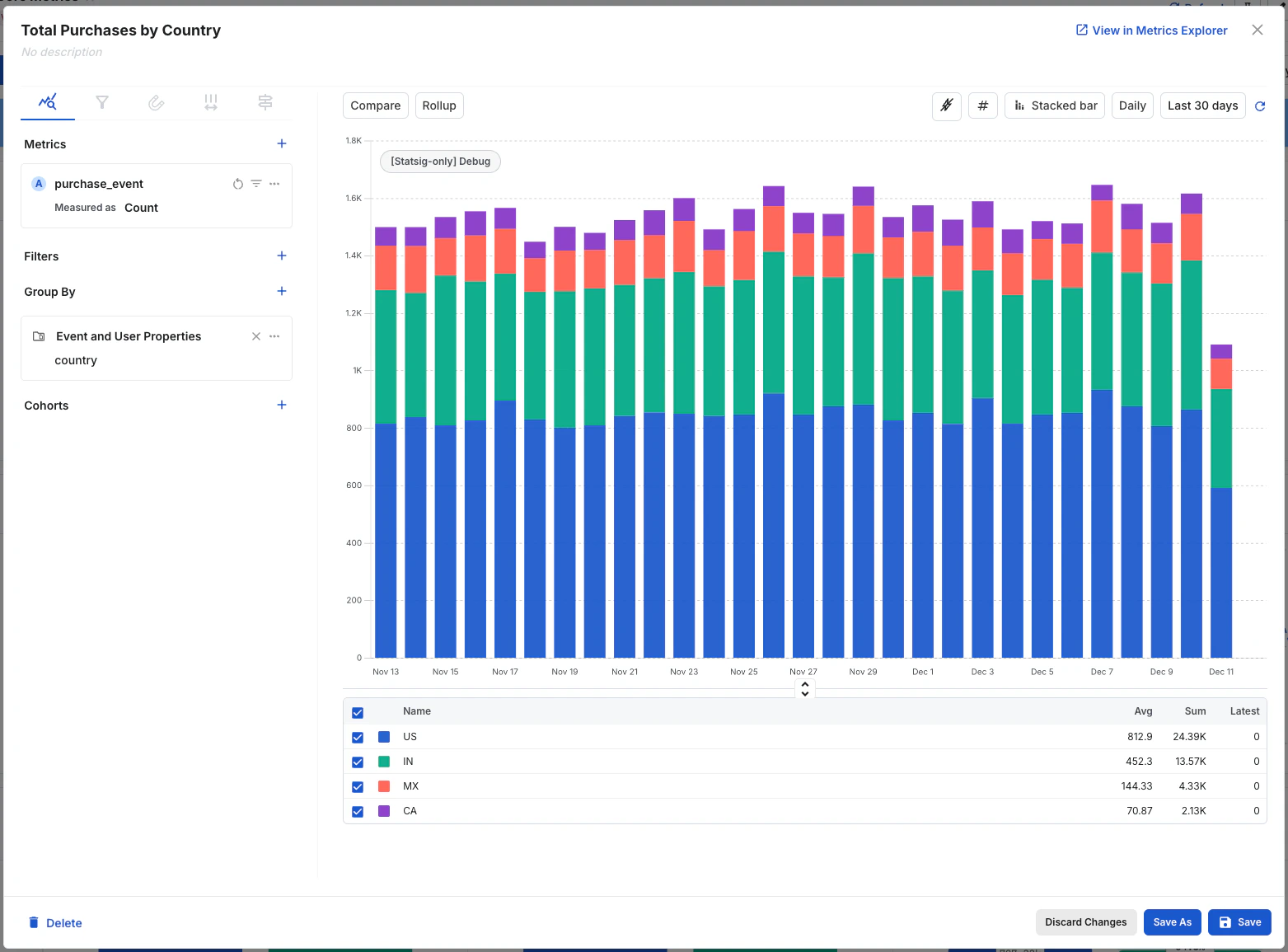Click View in Metrics Explorer

pos(1151,30)
